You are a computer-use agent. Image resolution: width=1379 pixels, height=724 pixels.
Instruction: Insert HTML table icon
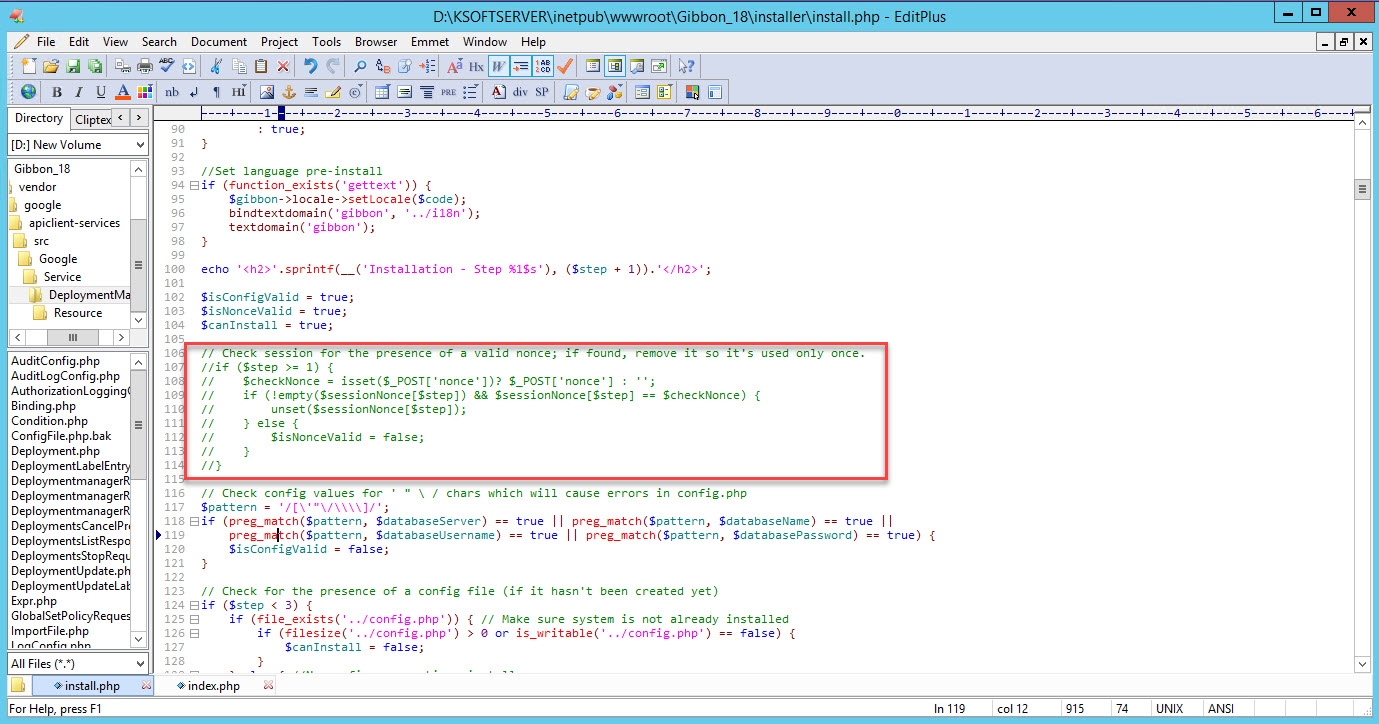pos(382,92)
